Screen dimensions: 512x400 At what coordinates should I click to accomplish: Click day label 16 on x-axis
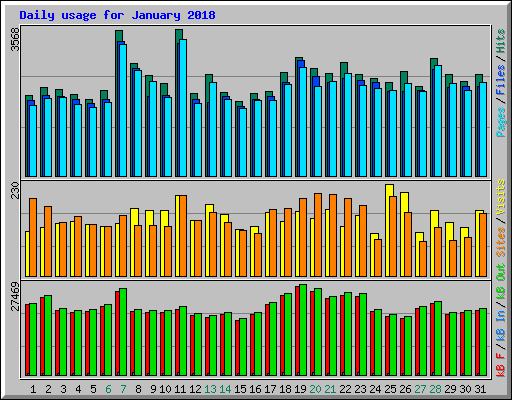click(255, 389)
